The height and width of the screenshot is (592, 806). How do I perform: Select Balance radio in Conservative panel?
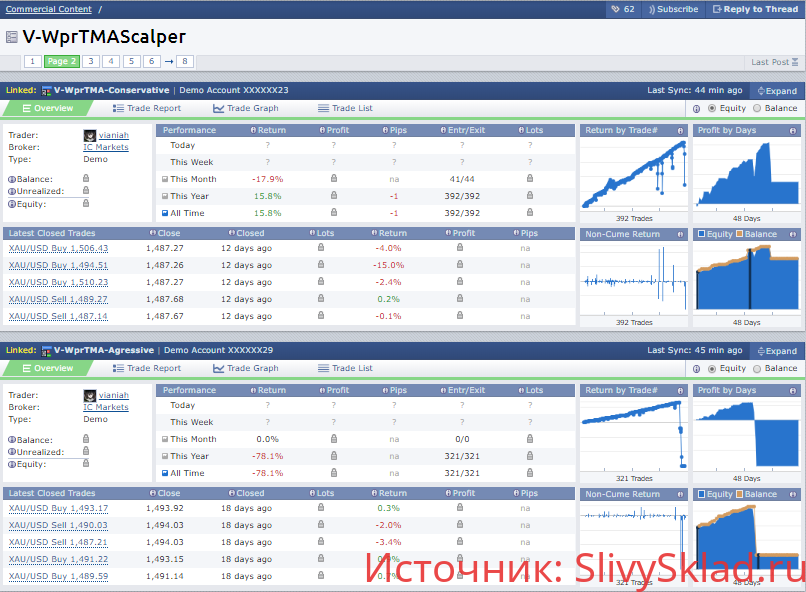coord(757,108)
